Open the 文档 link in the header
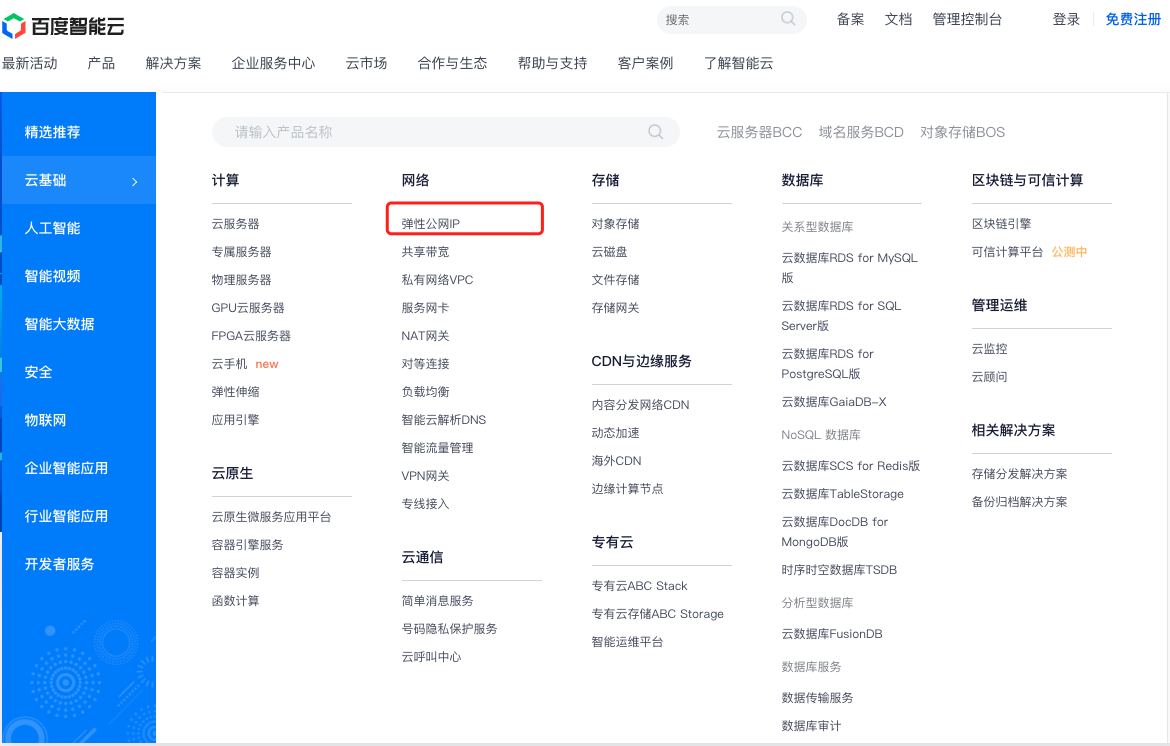Screen dimensions: 1170x746 [898, 19]
